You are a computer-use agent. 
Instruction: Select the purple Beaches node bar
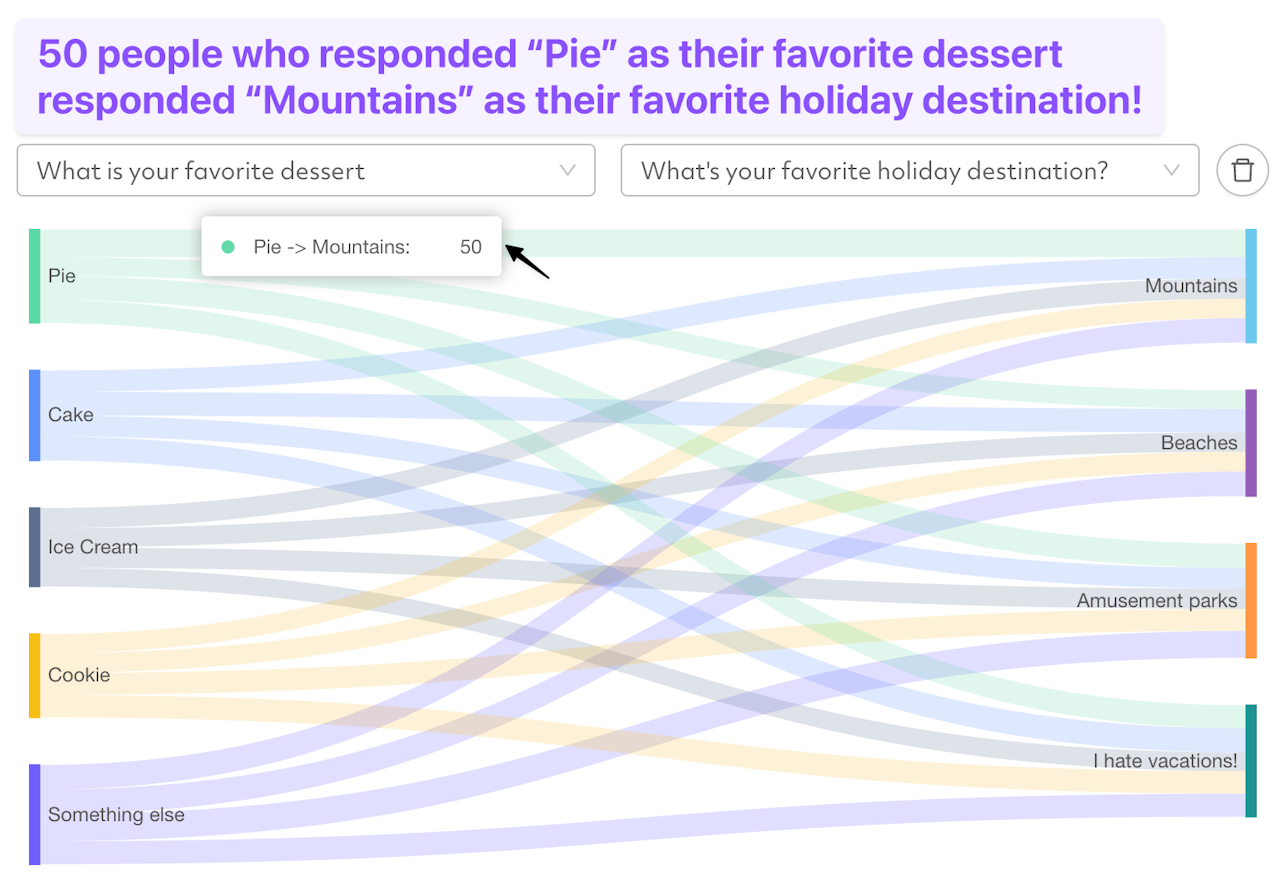pyautogui.click(x=1250, y=443)
